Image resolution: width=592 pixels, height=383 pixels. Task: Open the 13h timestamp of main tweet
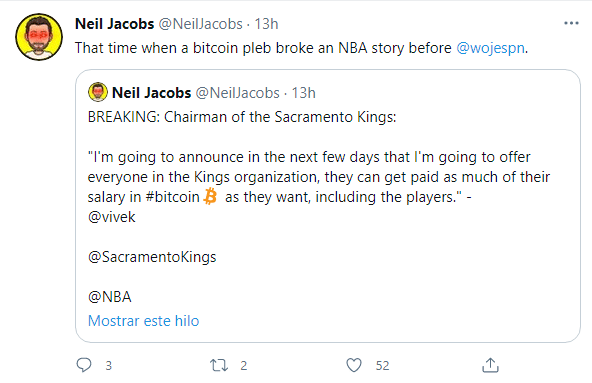pos(266,24)
